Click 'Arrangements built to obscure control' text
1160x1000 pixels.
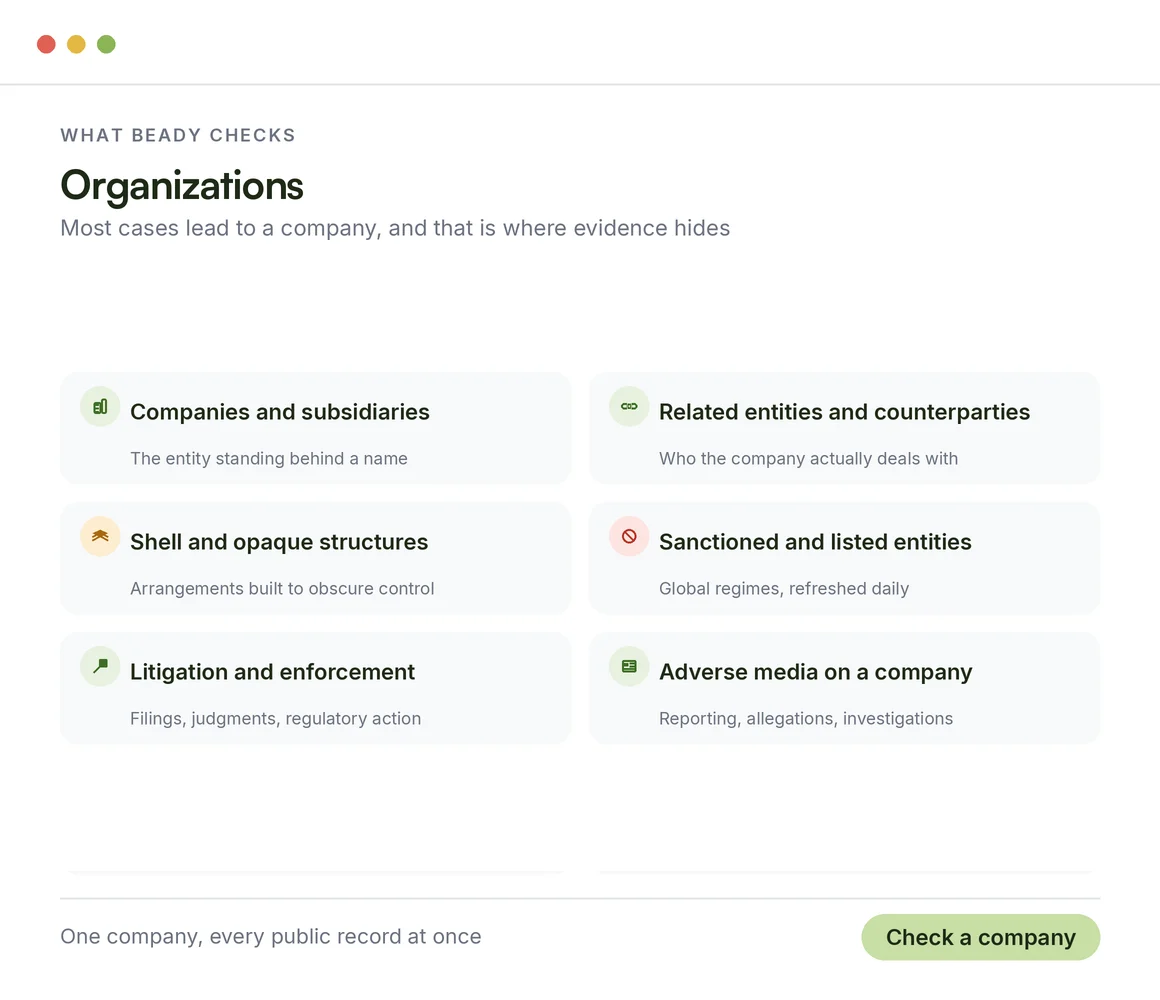(x=282, y=589)
